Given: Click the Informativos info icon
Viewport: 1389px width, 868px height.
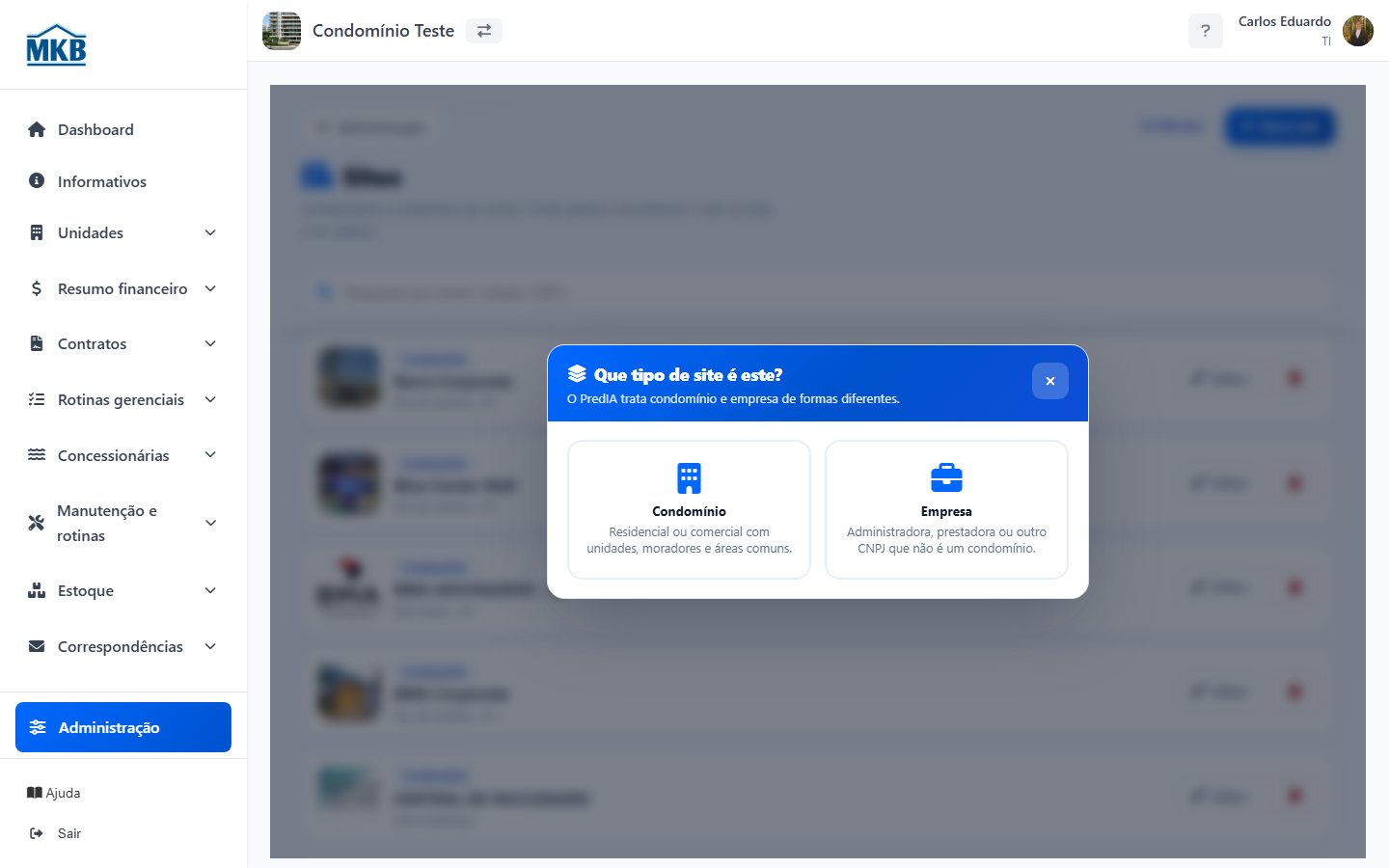Looking at the screenshot, I should (x=37, y=180).
